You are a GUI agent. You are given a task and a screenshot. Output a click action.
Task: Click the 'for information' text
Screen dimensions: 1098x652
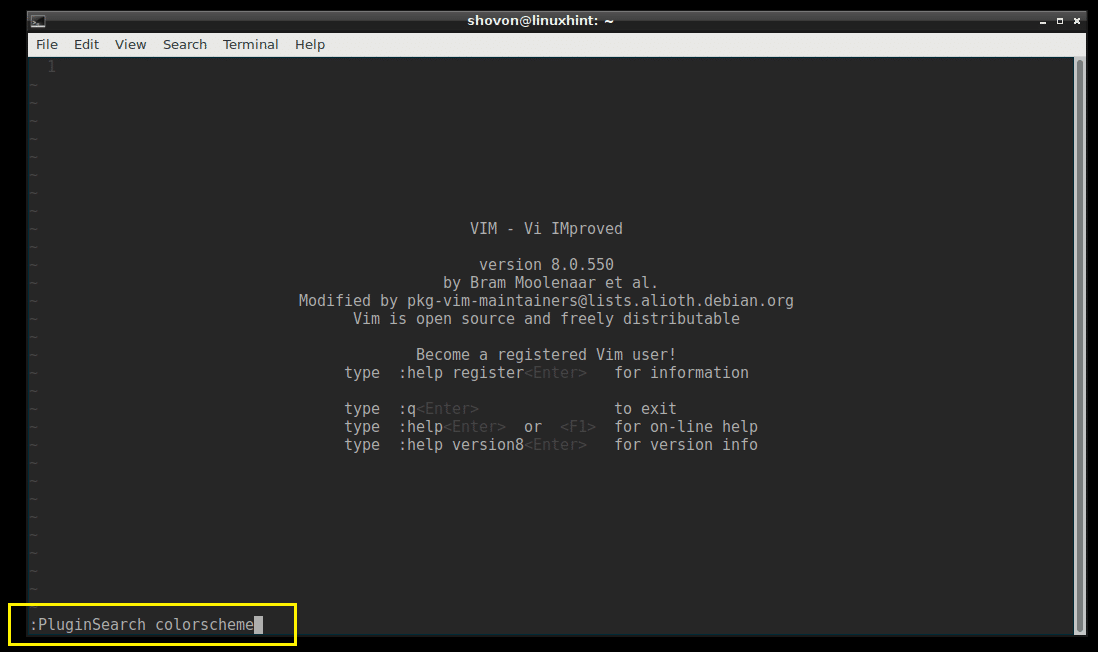point(681,373)
